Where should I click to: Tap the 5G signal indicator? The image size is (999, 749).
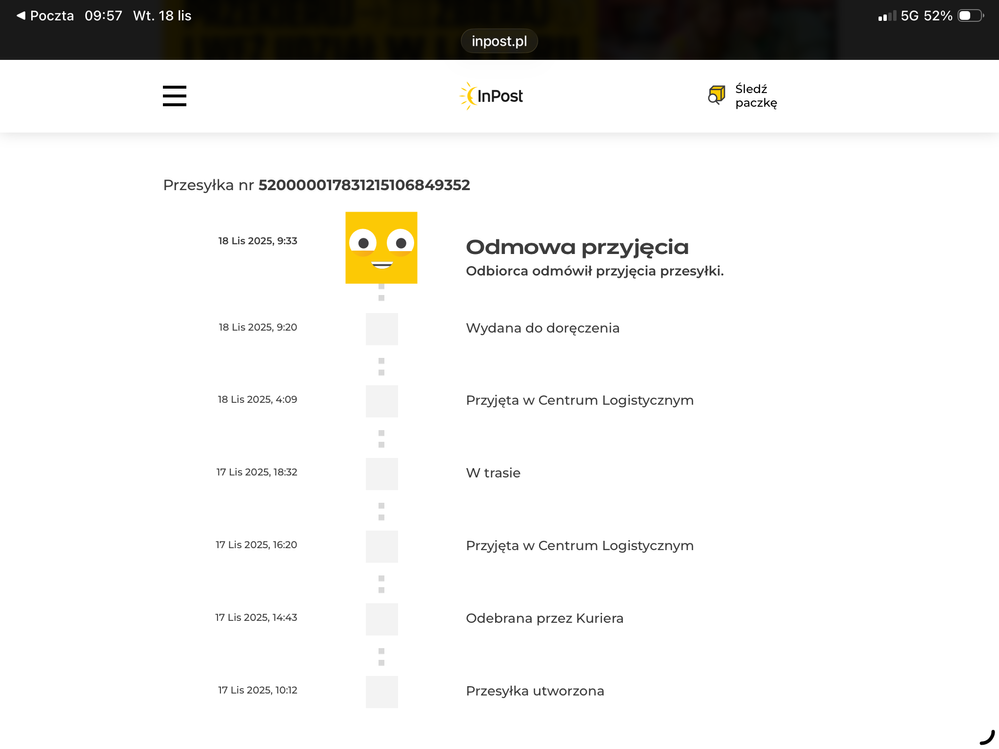tap(909, 16)
